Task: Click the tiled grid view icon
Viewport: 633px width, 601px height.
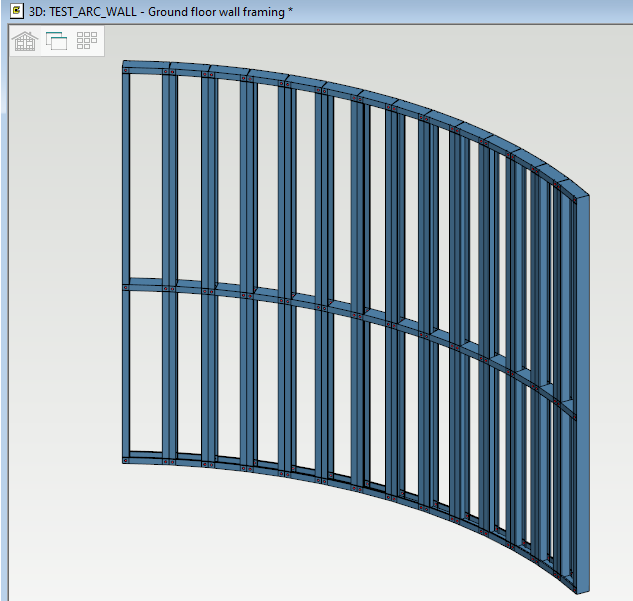Action: pyautogui.click(x=87, y=41)
